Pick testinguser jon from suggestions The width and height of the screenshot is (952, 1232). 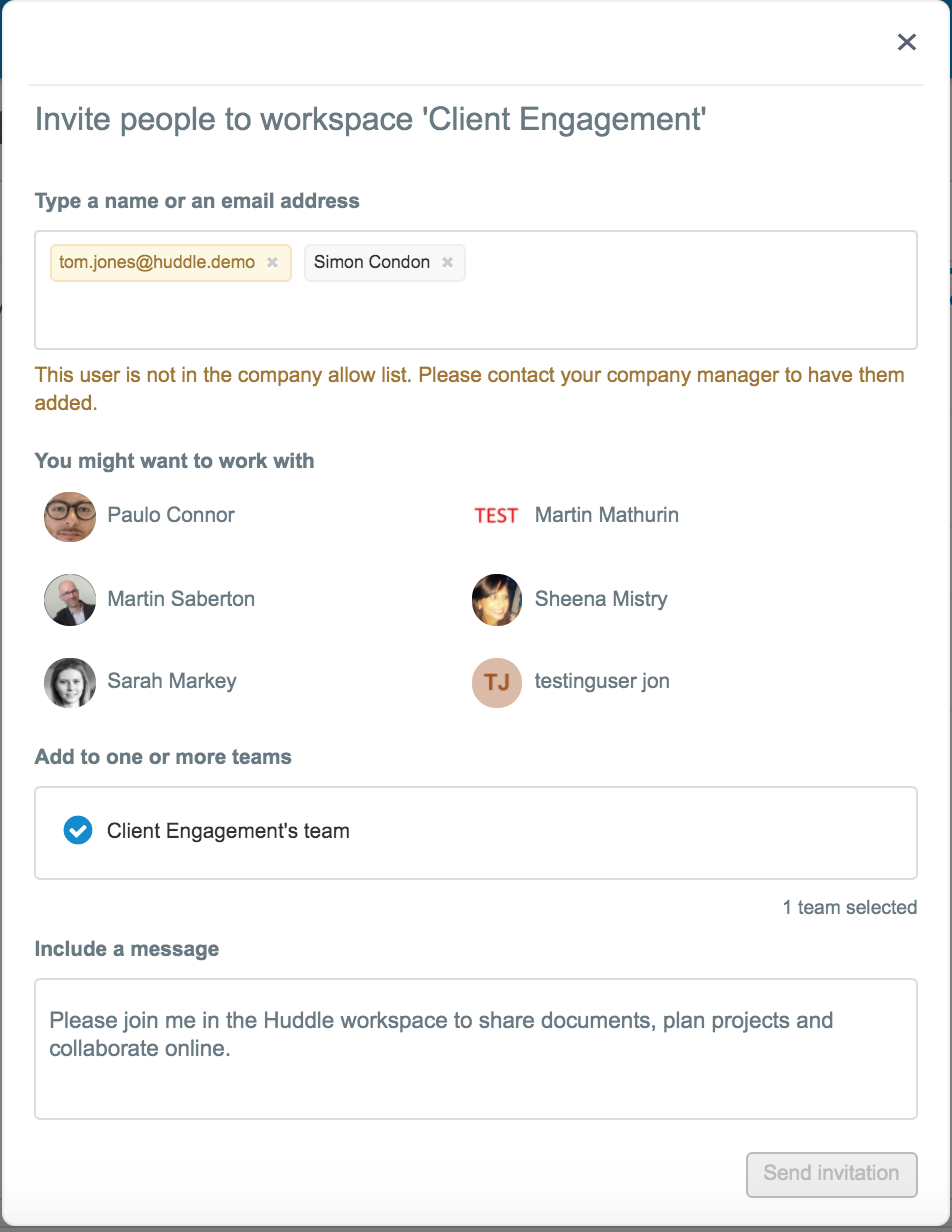pyautogui.click(x=602, y=682)
